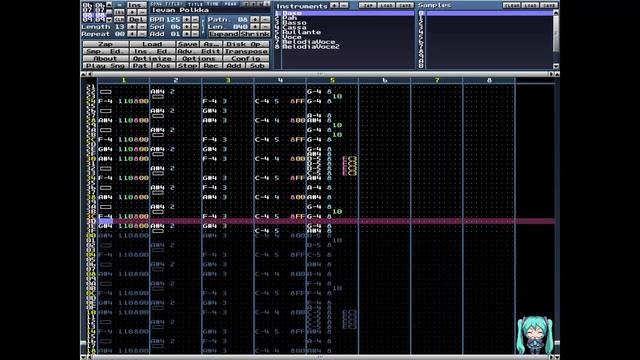Decrease the Patn. pattern number

pyautogui.click(x=265, y=19)
